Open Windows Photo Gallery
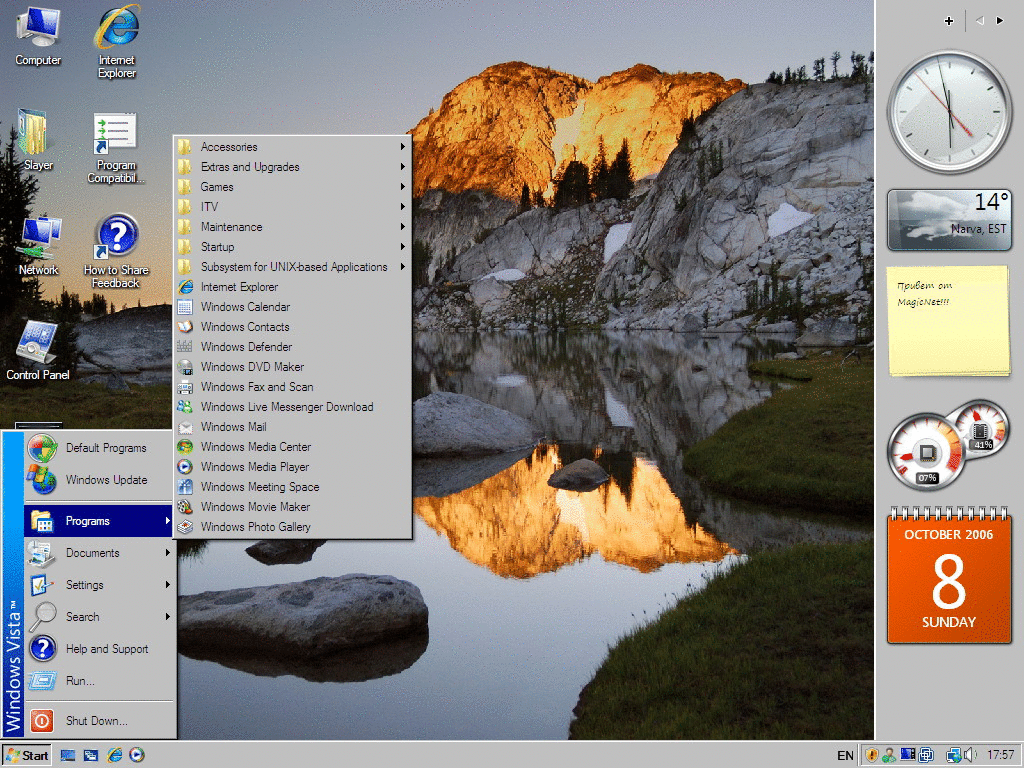This screenshot has height=768, width=1024. pos(293,527)
